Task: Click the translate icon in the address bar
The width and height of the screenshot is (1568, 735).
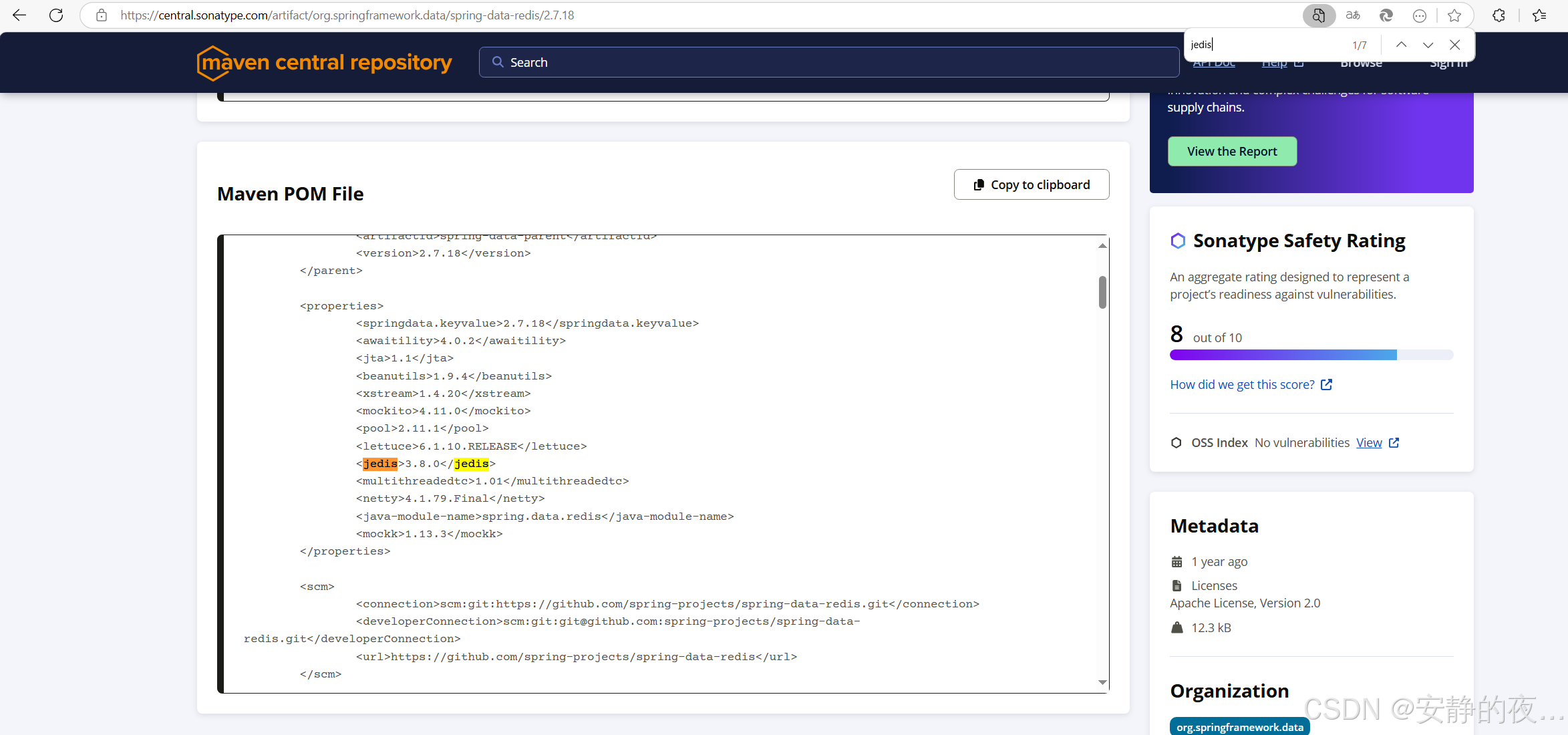Action: click(x=1352, y=15)
